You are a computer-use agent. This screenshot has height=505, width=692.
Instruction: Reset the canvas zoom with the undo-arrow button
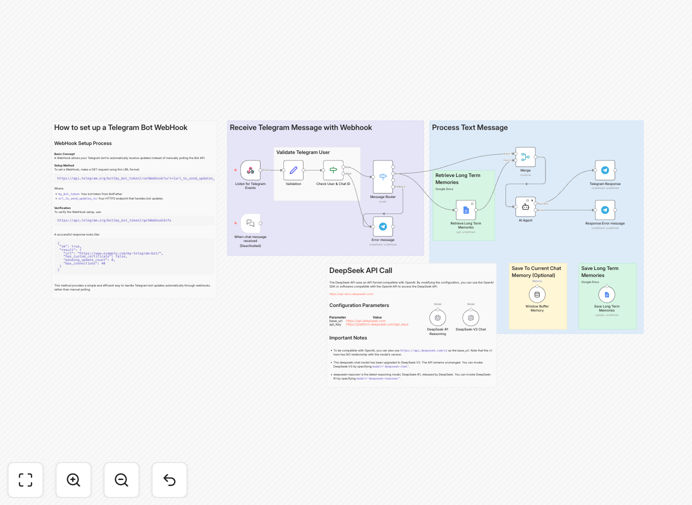(x=169, y=480)
